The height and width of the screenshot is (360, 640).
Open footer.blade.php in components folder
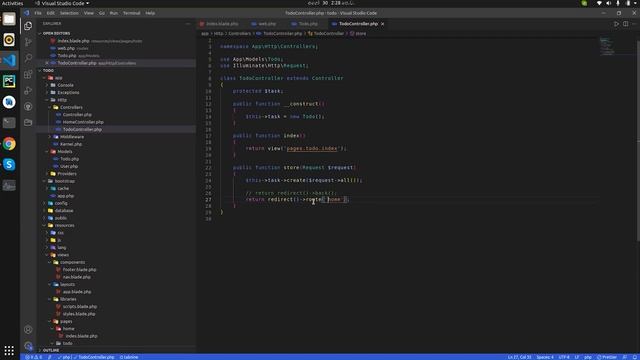pyautogui.click(x=79, y=269)
